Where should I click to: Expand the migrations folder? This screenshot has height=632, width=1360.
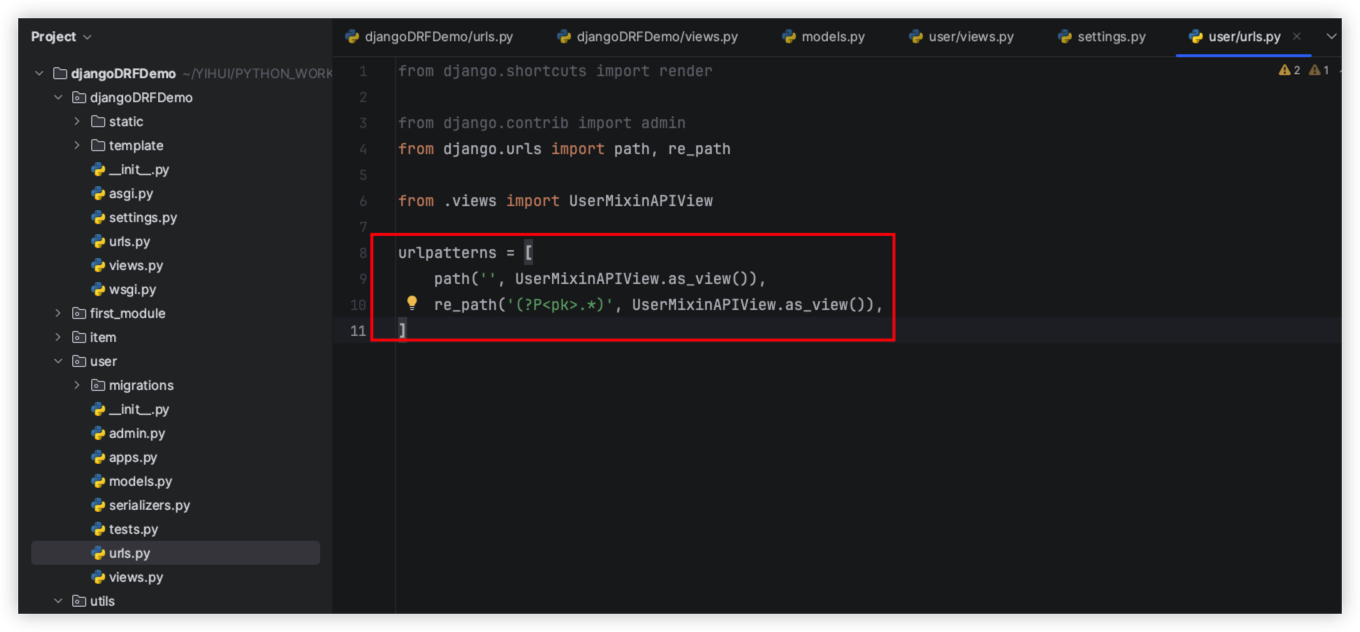(77, 386)
